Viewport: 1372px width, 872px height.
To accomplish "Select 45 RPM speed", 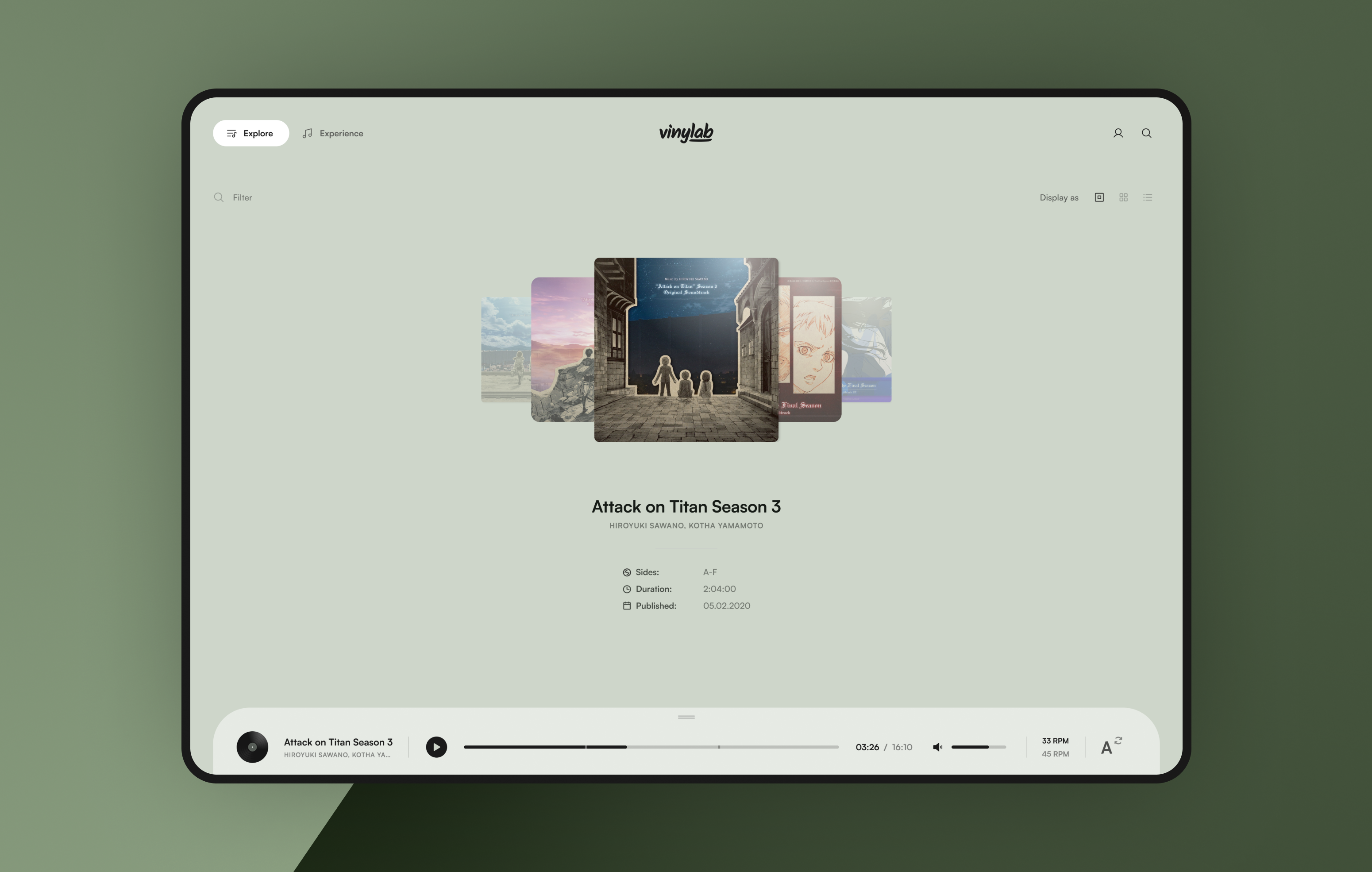I will click(1055, 753).
